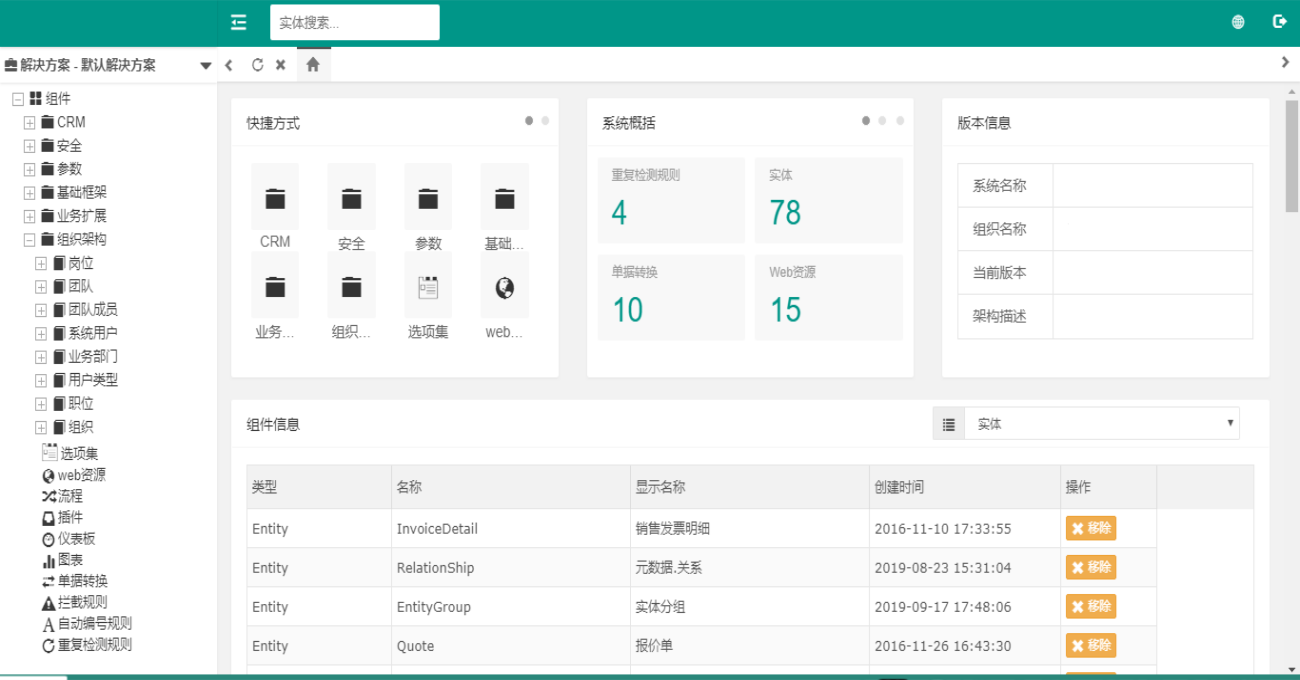Toggle the sidebar menu icon in header
The height and width of the screenshot is (680, 1300).
pyautogui.click(x=238, y=22)
